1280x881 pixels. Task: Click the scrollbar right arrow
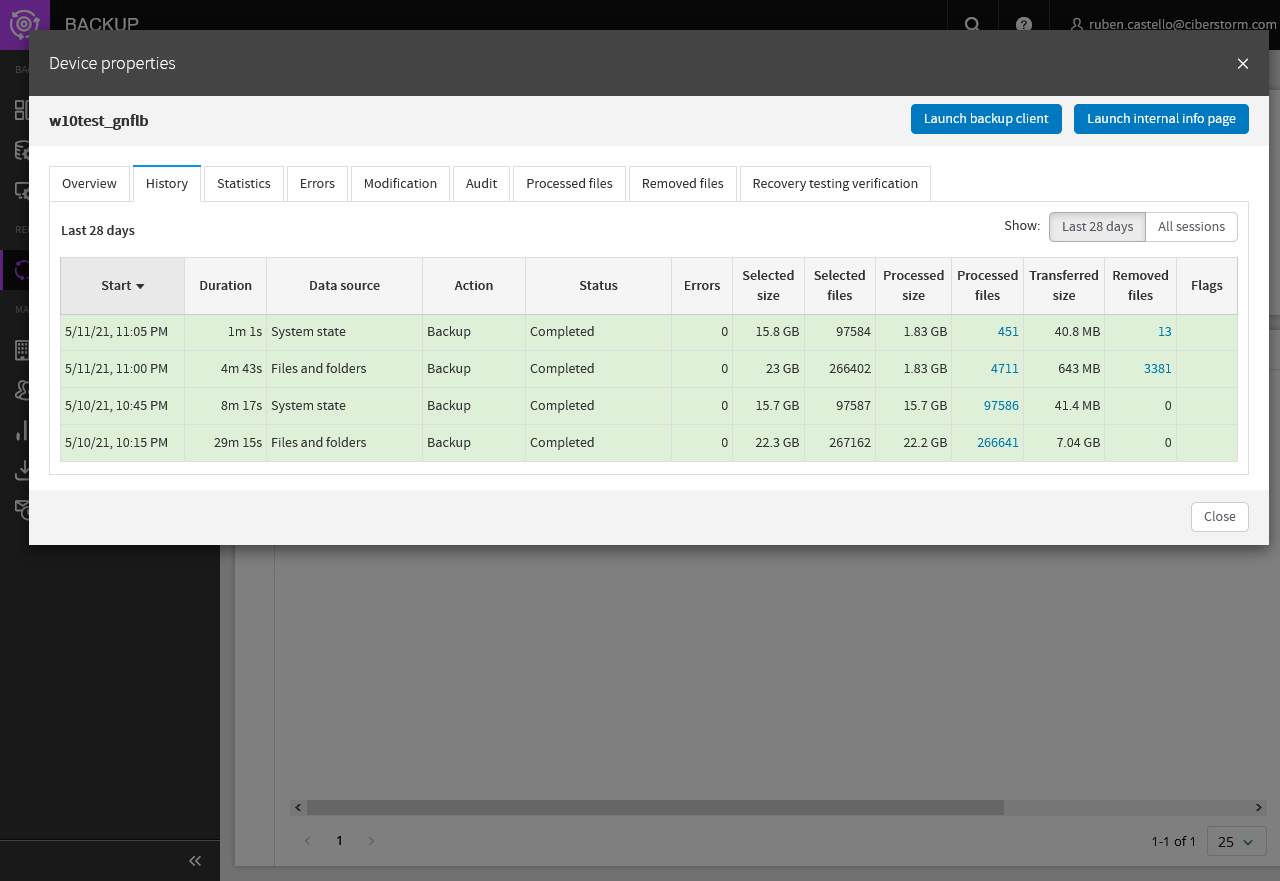click(x=1260, y=807)
